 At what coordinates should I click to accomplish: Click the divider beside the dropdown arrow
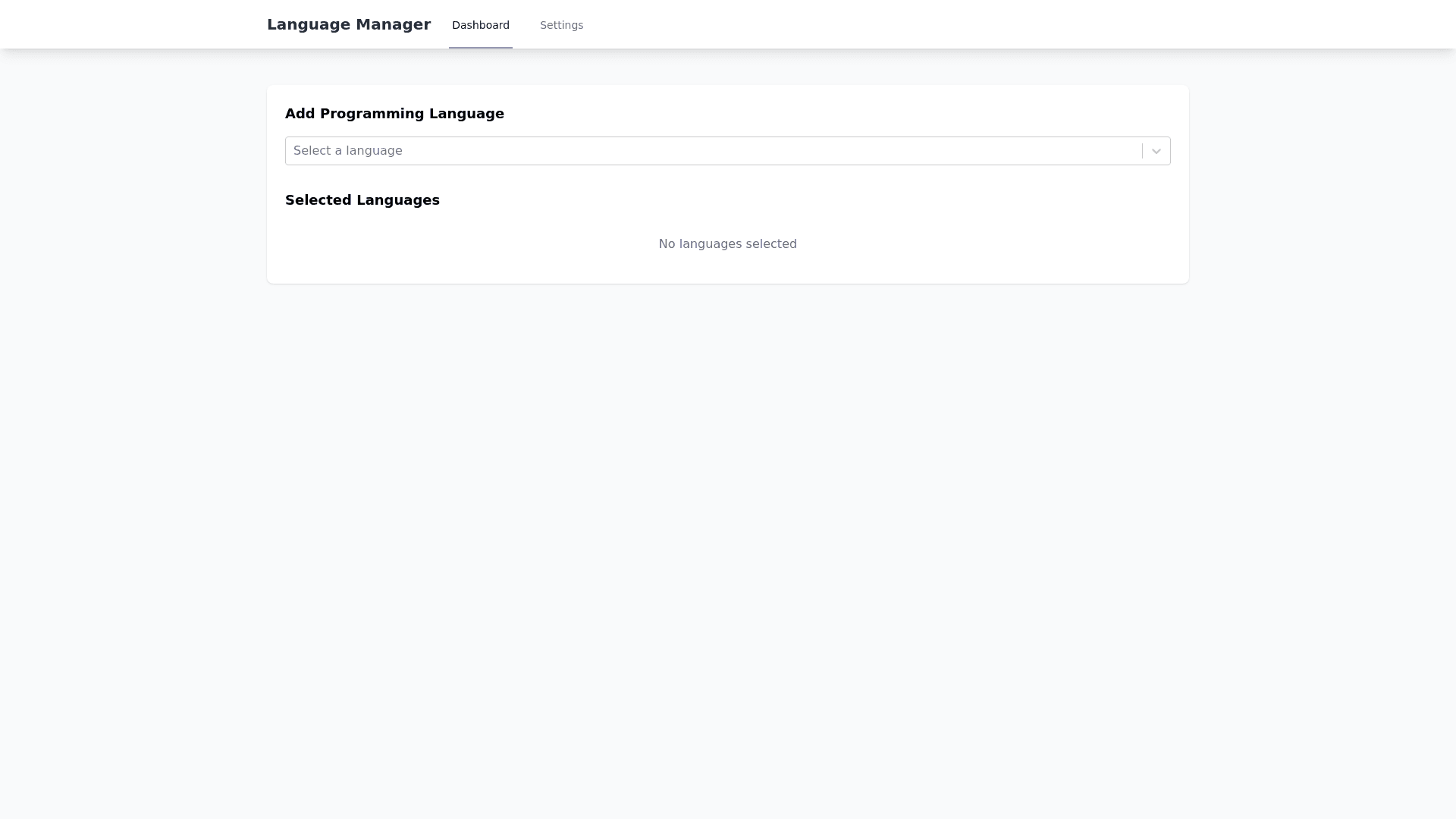(1142, 151)
